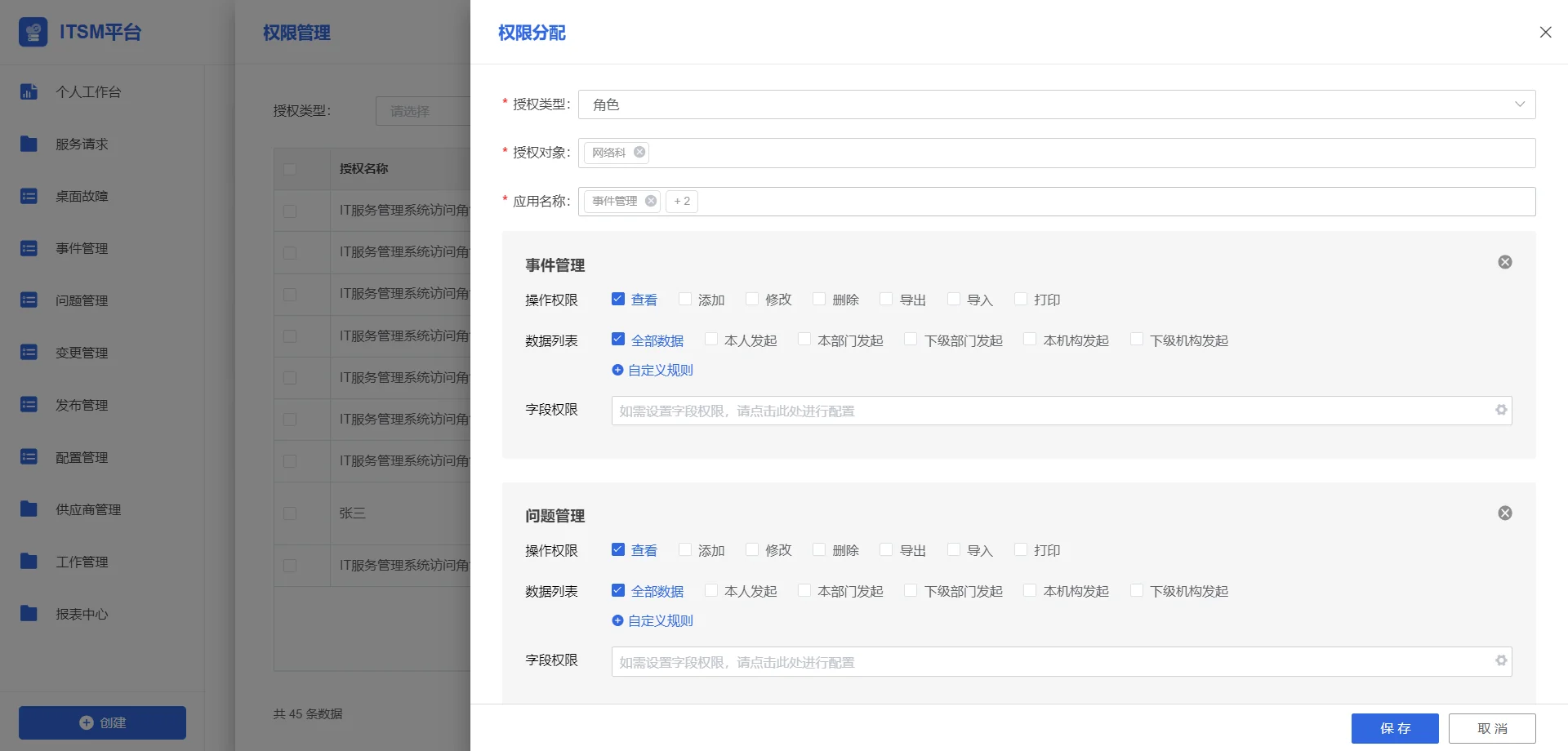Click the 创建 button in sidebar
1568x751 pixels.
(x=102, y=722)
